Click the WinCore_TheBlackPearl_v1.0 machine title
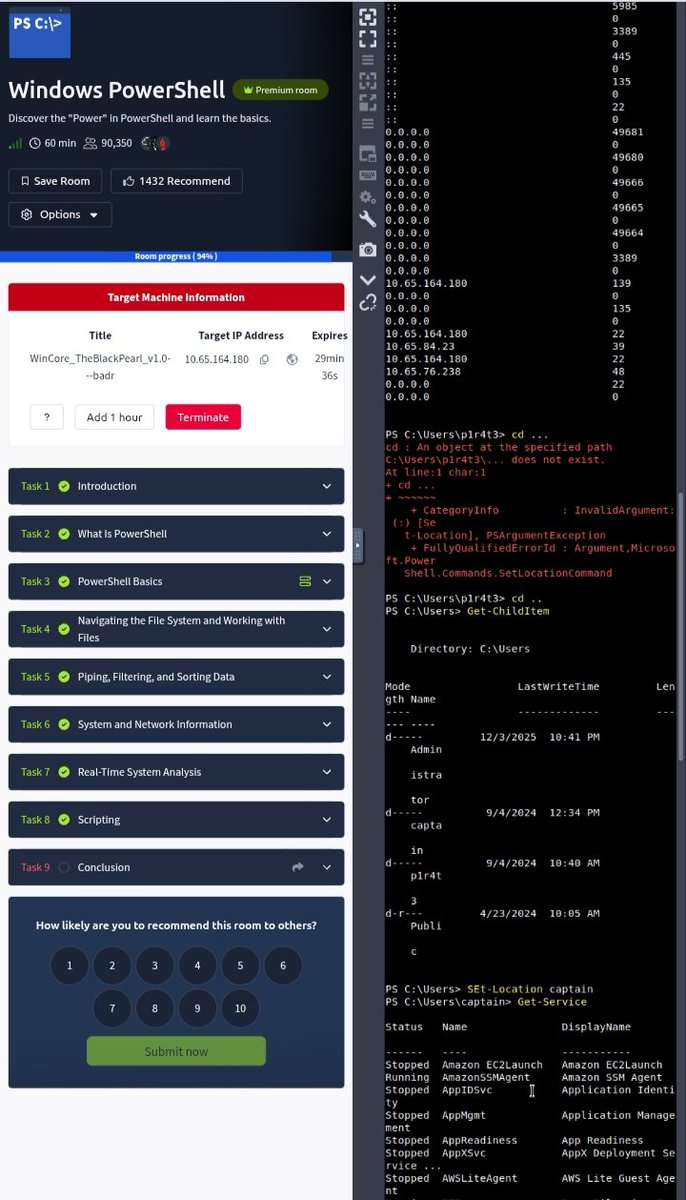 point(100,366)
